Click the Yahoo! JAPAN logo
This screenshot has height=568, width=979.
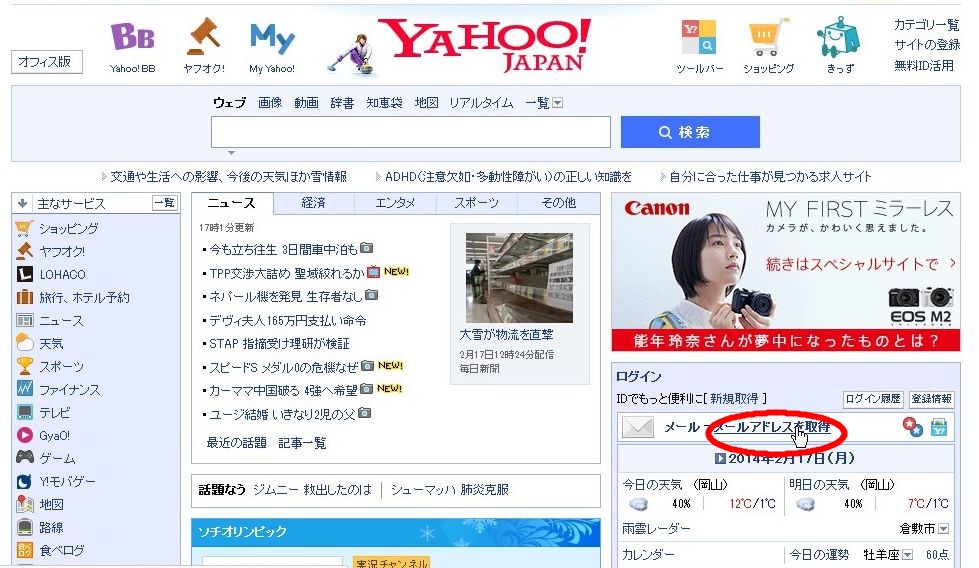pos(485,44)
